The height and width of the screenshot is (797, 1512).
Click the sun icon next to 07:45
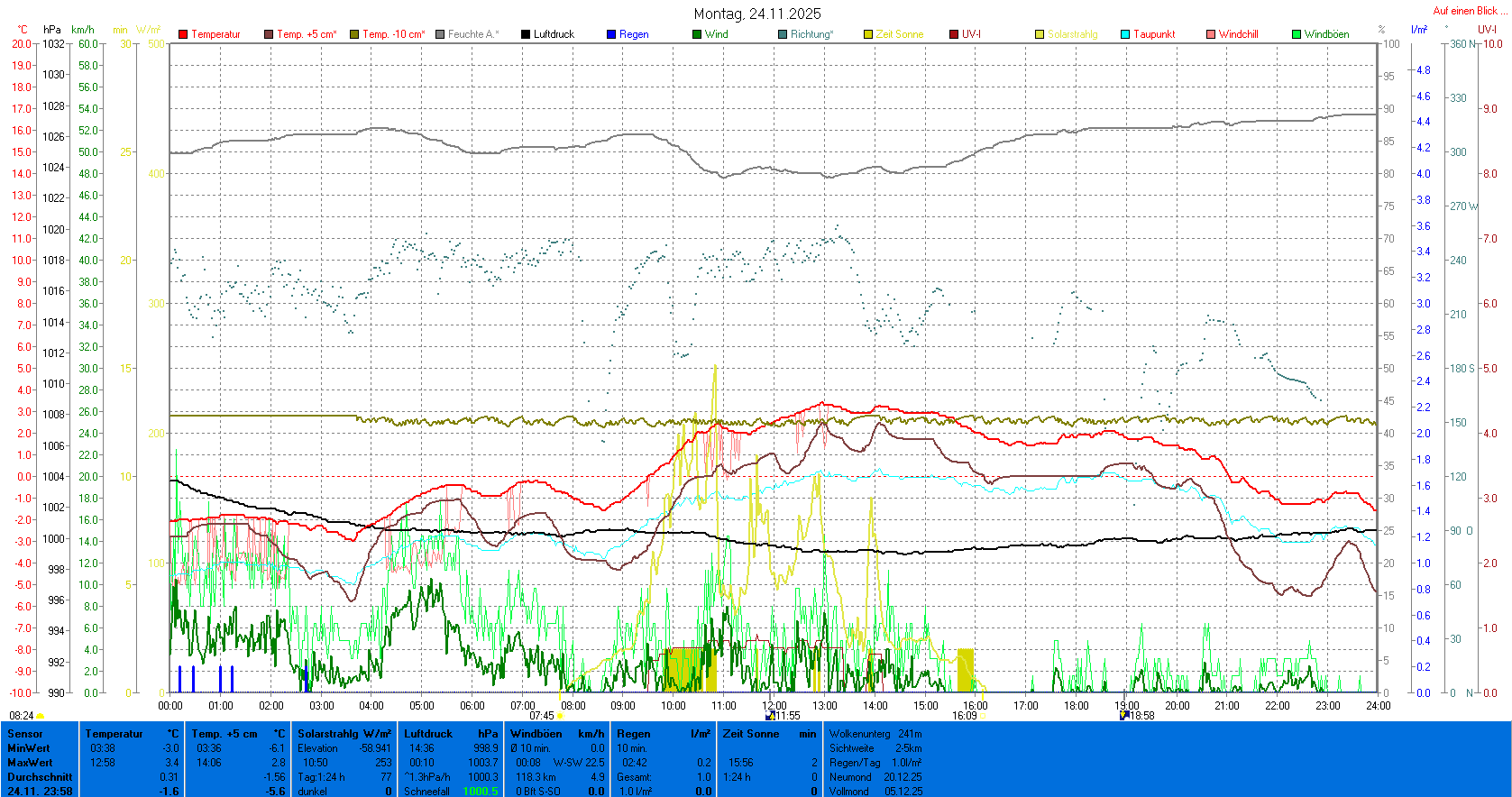pos(560,716)
